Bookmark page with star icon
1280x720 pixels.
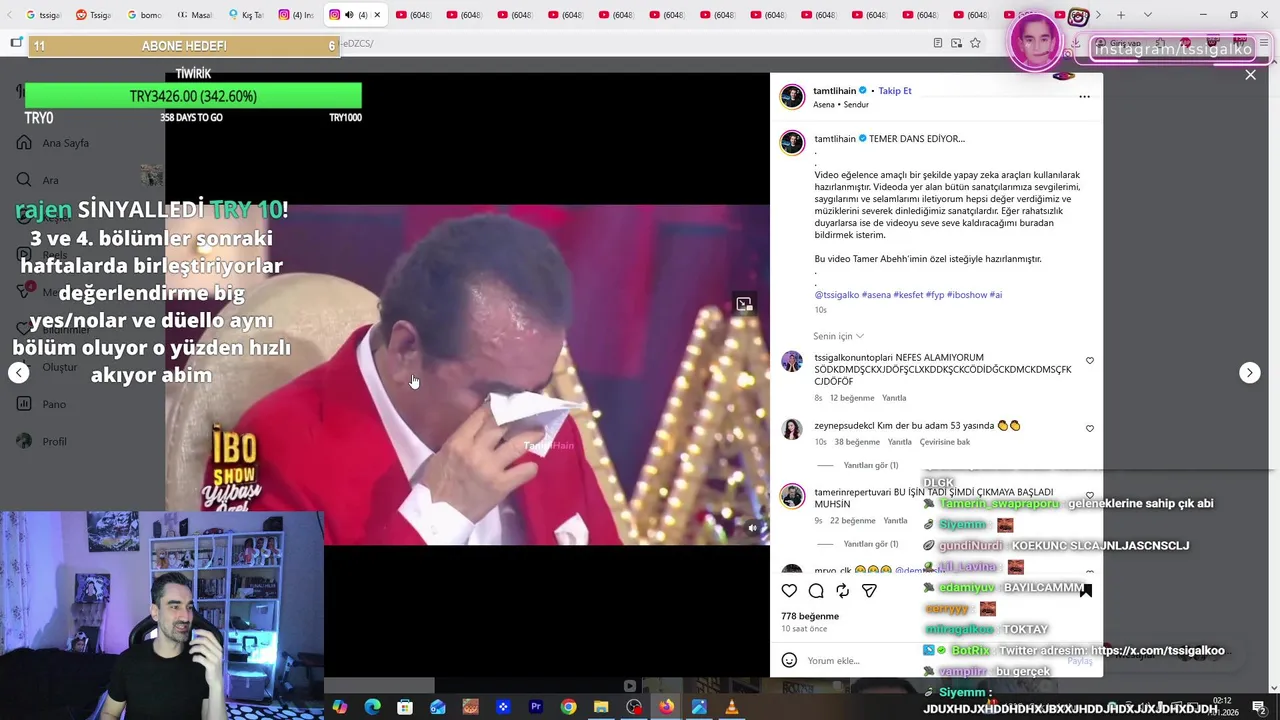975,43
